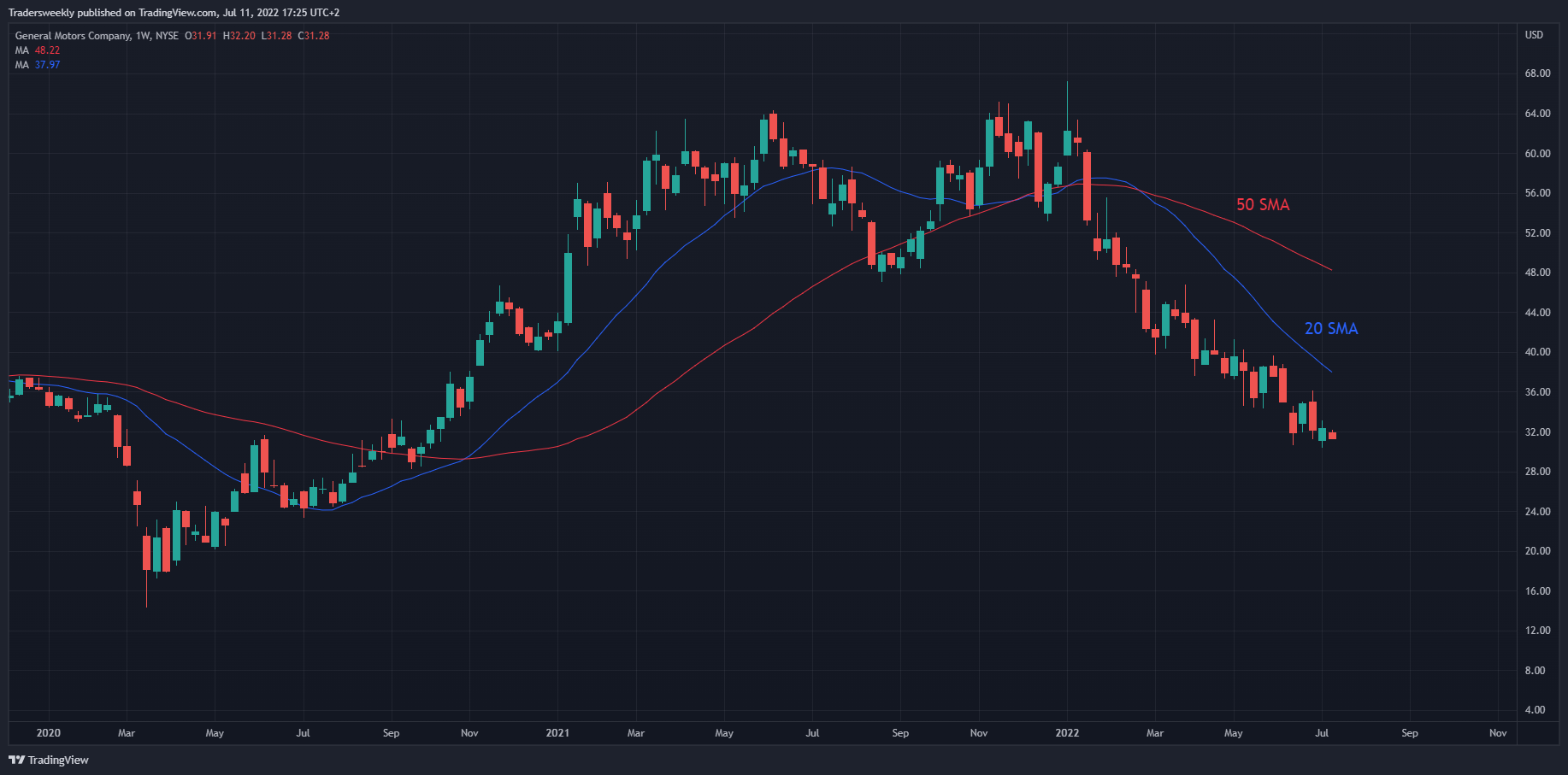Click the 68.00 price axis label
This screenshot has width=1568, height=775.
(x=1537, y=73)
